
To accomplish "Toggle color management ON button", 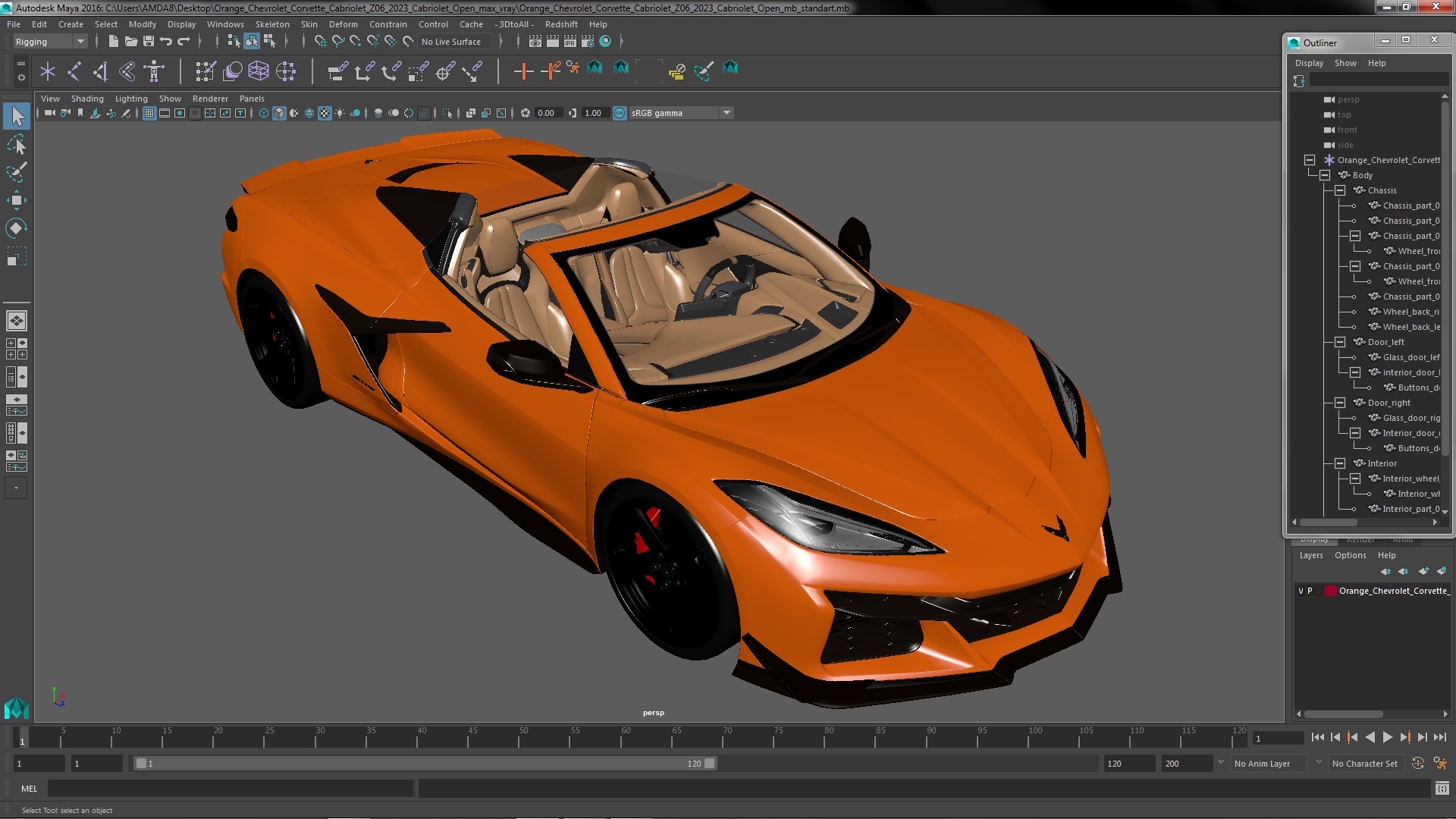I will 620,113.
